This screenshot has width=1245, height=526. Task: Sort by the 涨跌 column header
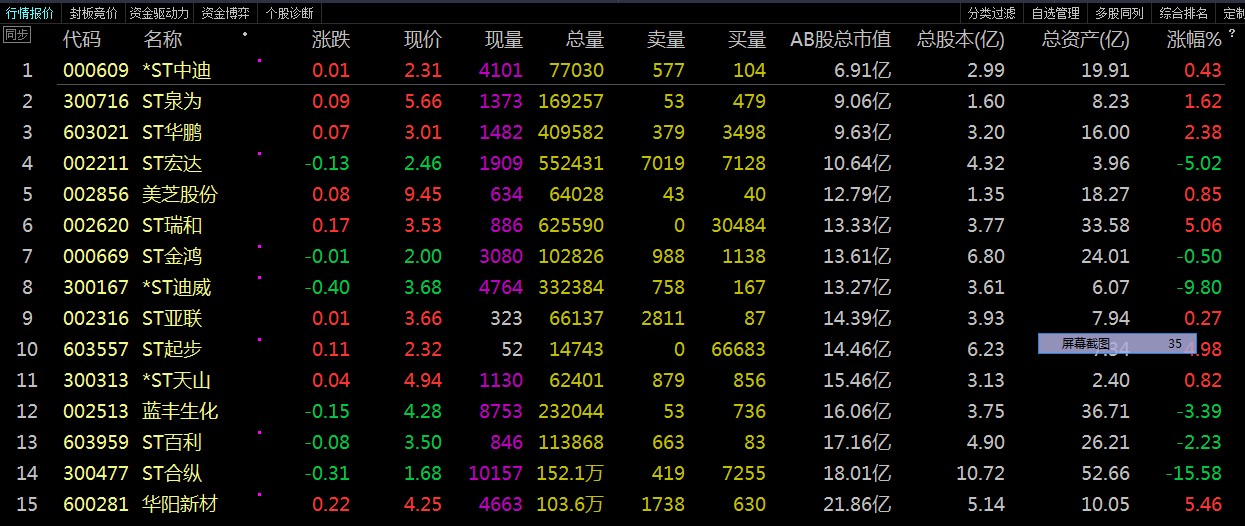(331, 40)
